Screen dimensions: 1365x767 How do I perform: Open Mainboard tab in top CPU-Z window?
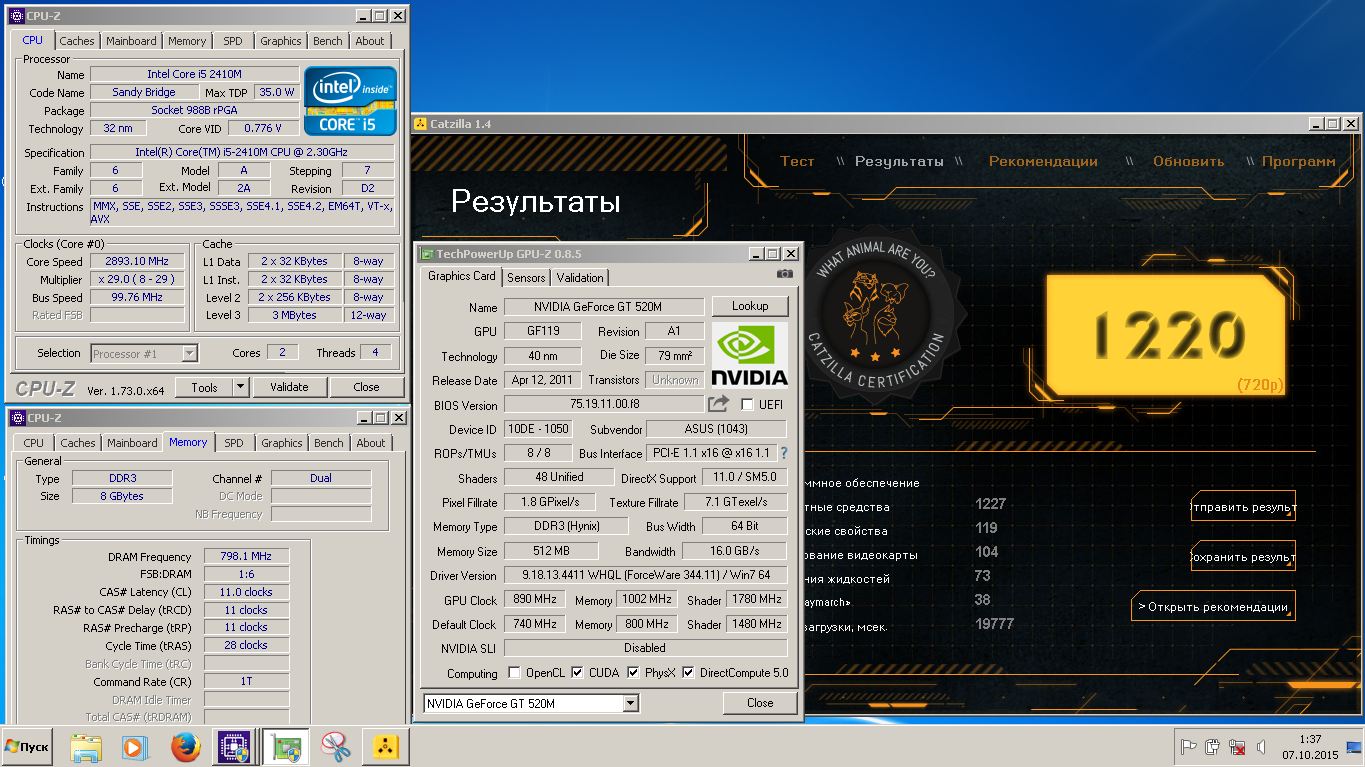(x=131, y=41)
